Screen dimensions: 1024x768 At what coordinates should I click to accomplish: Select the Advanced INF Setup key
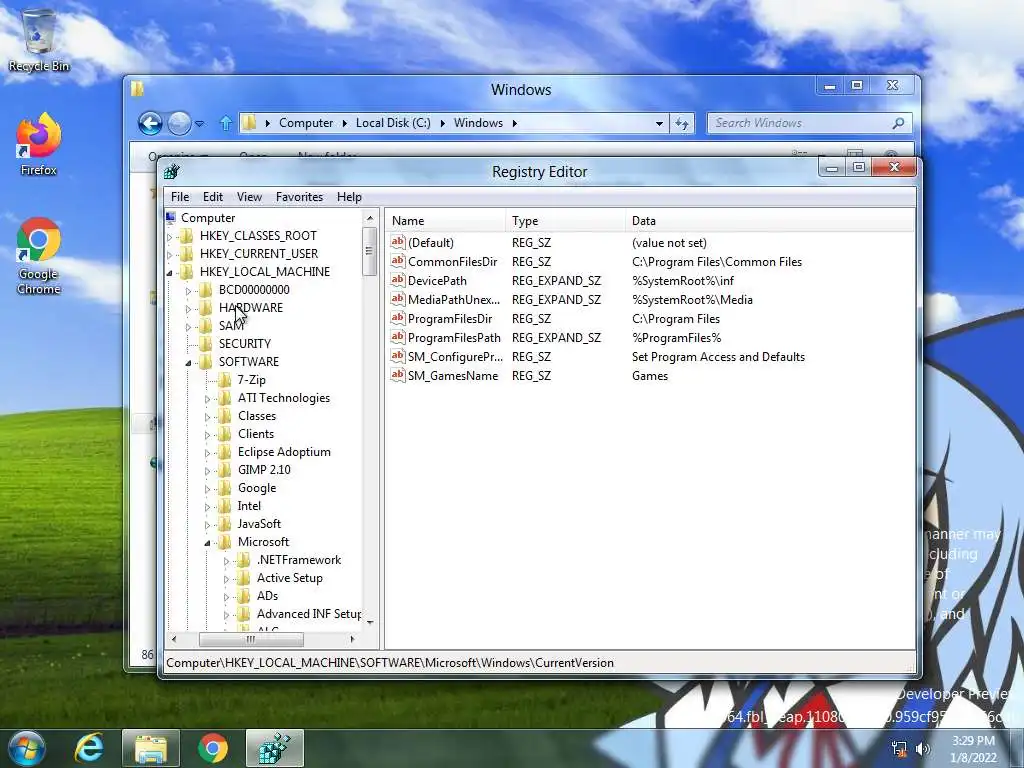[x=308, y=614]
